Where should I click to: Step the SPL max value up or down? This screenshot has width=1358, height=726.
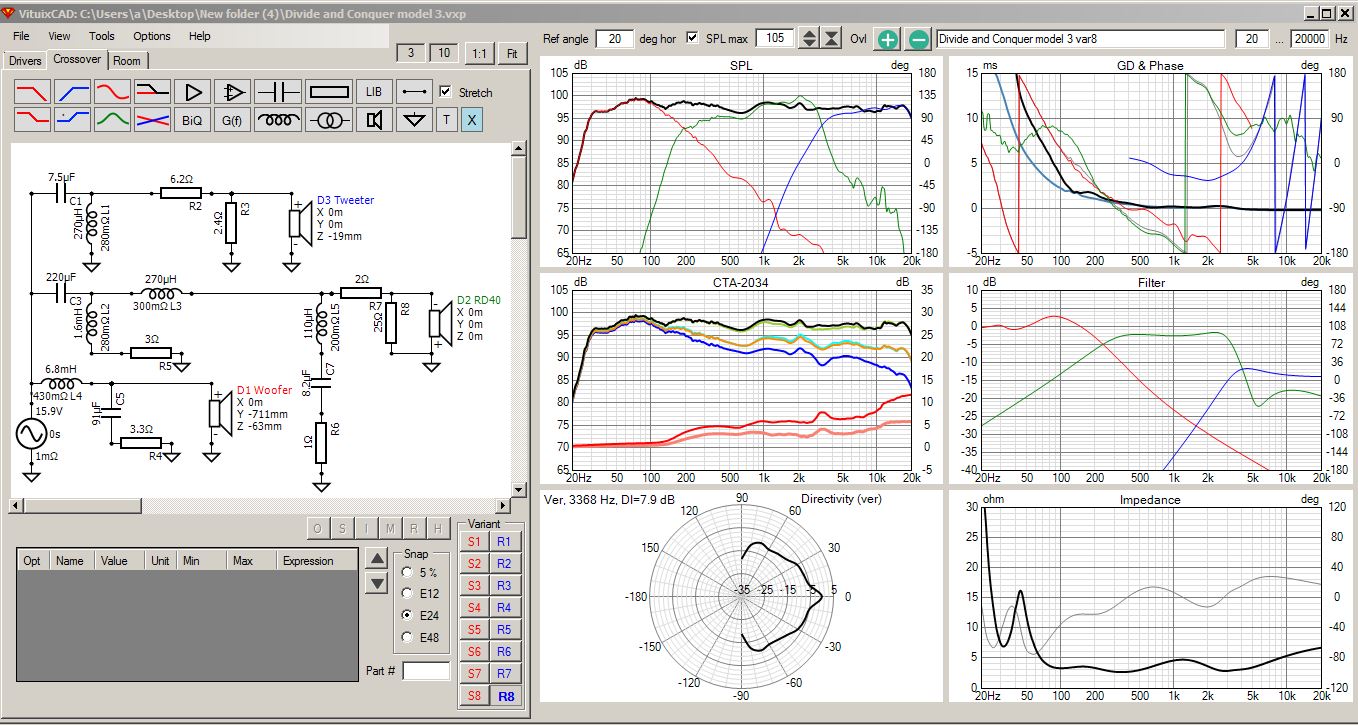pyautogui.click(x=809, y=39)
